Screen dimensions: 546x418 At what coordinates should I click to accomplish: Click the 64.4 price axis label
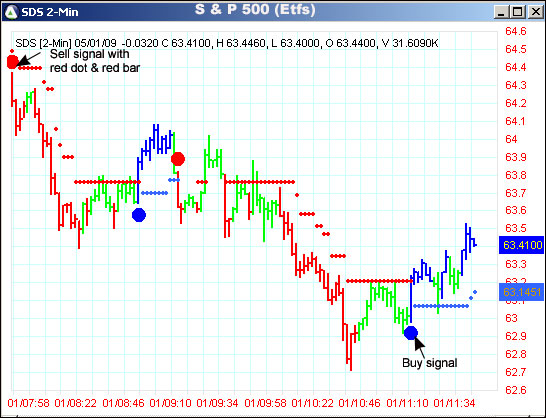[x=516, y=67]
